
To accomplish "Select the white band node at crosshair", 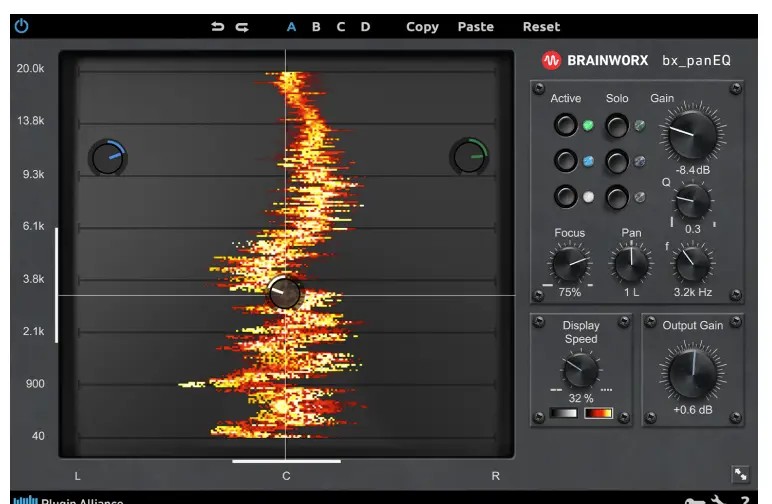I will click(x=284, y=292).
